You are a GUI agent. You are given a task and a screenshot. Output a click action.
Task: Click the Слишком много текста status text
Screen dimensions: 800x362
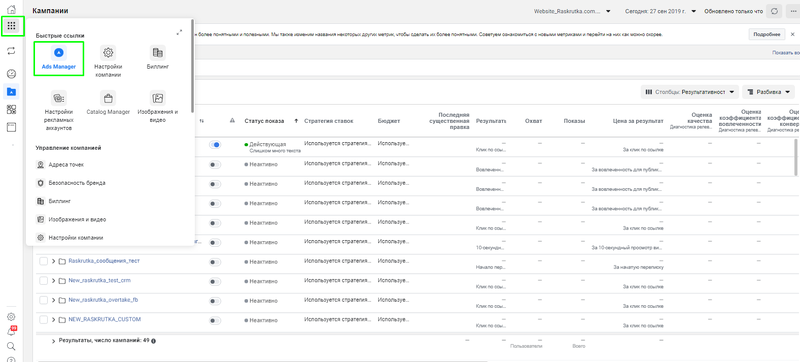[274, 151]
